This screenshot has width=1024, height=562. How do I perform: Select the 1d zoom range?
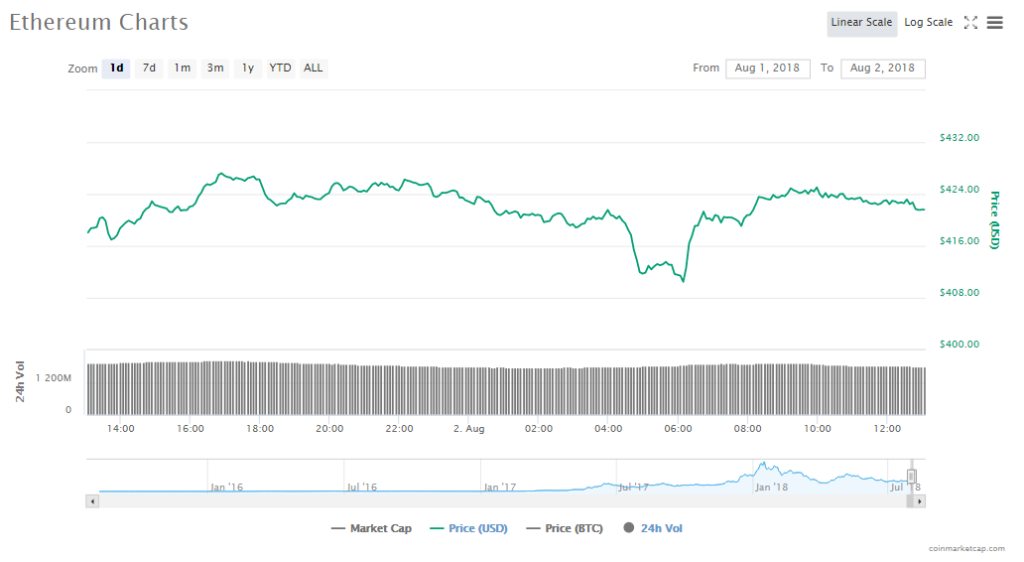click(117, 68)
